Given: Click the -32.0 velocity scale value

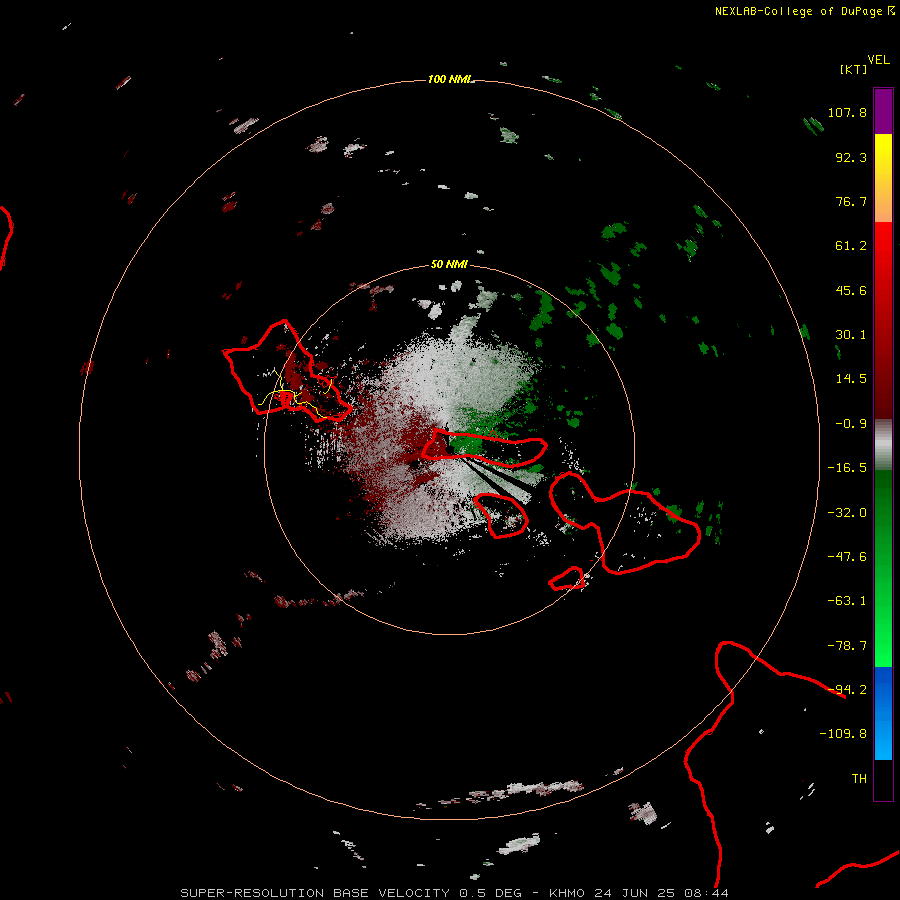Looking at the screenshot, I should click(847, 513).
